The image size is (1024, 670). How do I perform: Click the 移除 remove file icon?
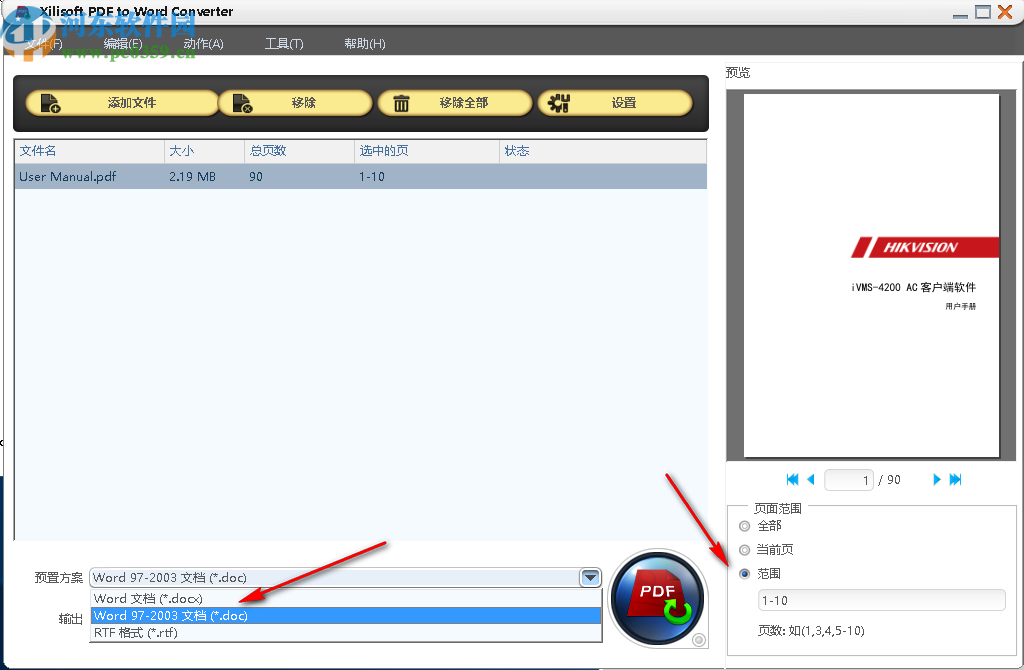tap(240, 102)
